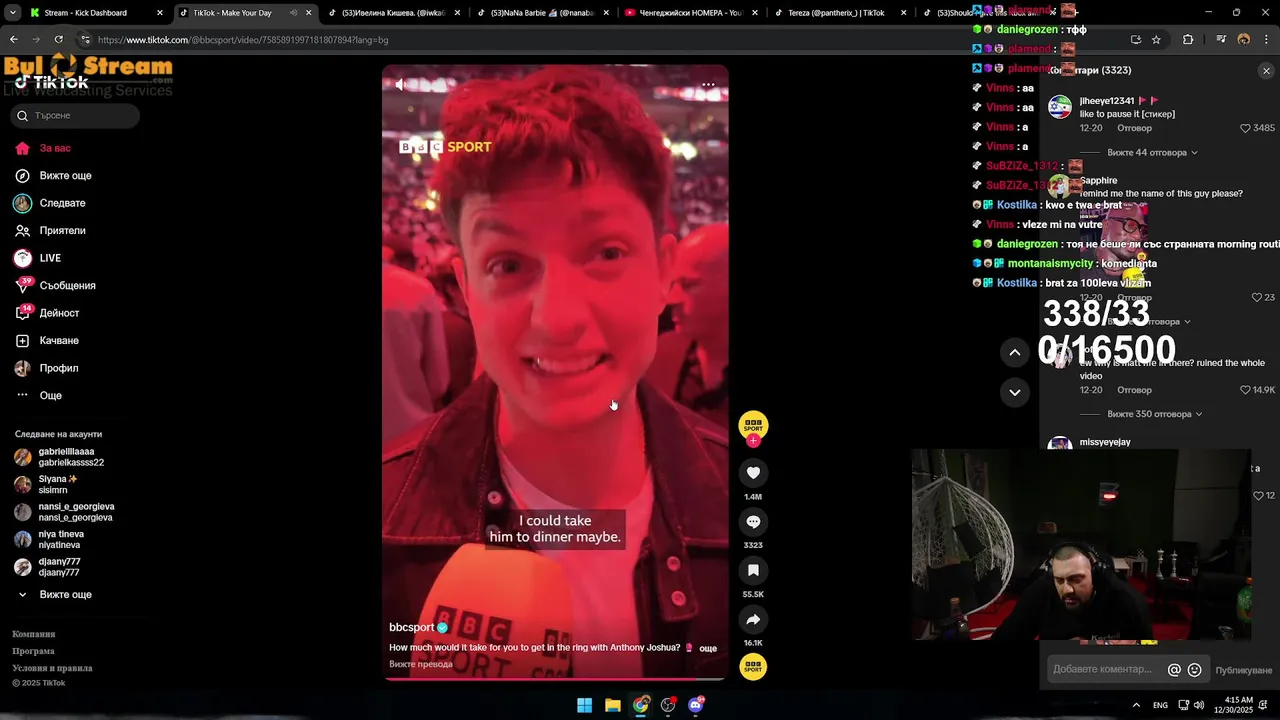The width and height of the screenshot is (1280, 720).
Task: Open Company (Компания) footer link
Action: point(34,634)
